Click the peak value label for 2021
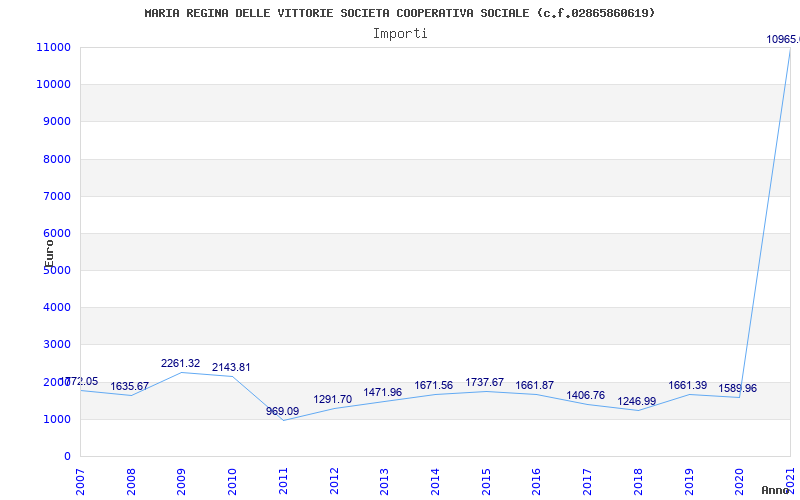The height and width of the screenshot is (500, 800). [x=783, y=39]
